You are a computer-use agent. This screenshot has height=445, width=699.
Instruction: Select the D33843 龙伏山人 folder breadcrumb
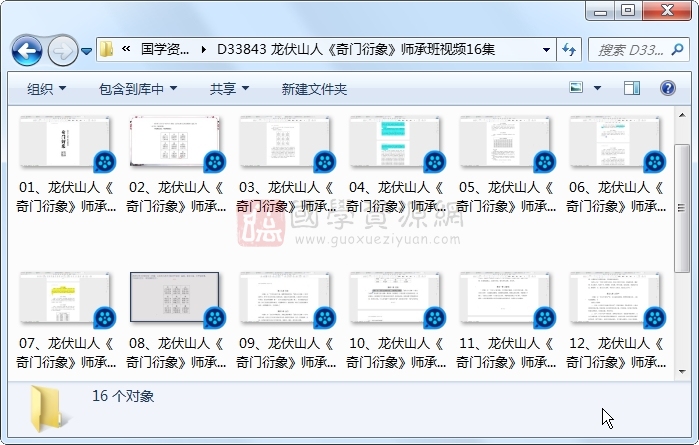pos(356,49)
